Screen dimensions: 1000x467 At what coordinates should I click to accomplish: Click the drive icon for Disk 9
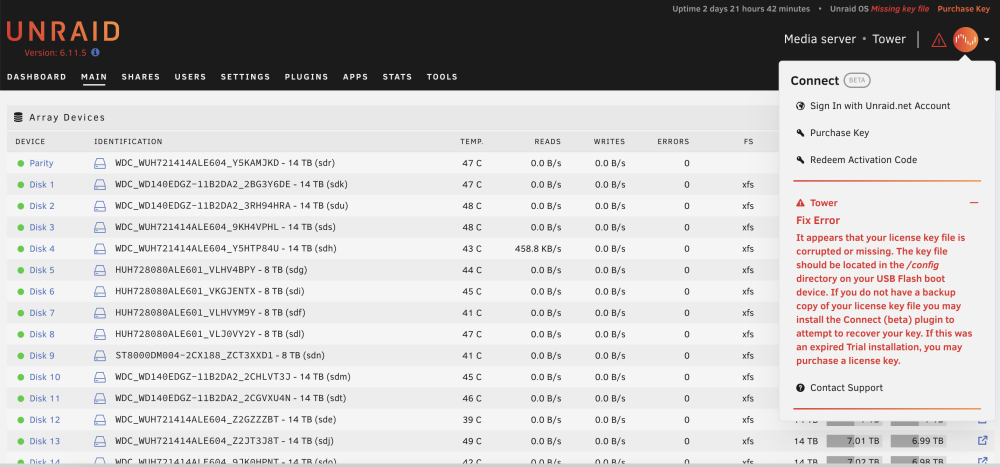[x=99, y=355]
